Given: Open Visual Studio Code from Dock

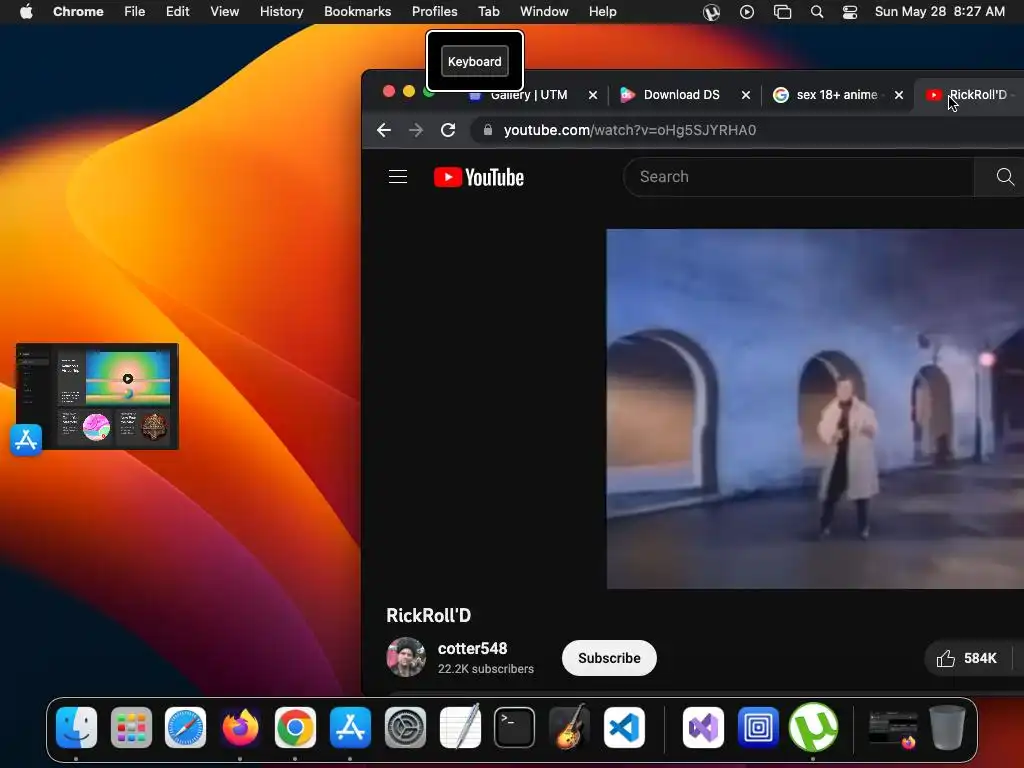Looking at the screenshot, I should point(624,728).
